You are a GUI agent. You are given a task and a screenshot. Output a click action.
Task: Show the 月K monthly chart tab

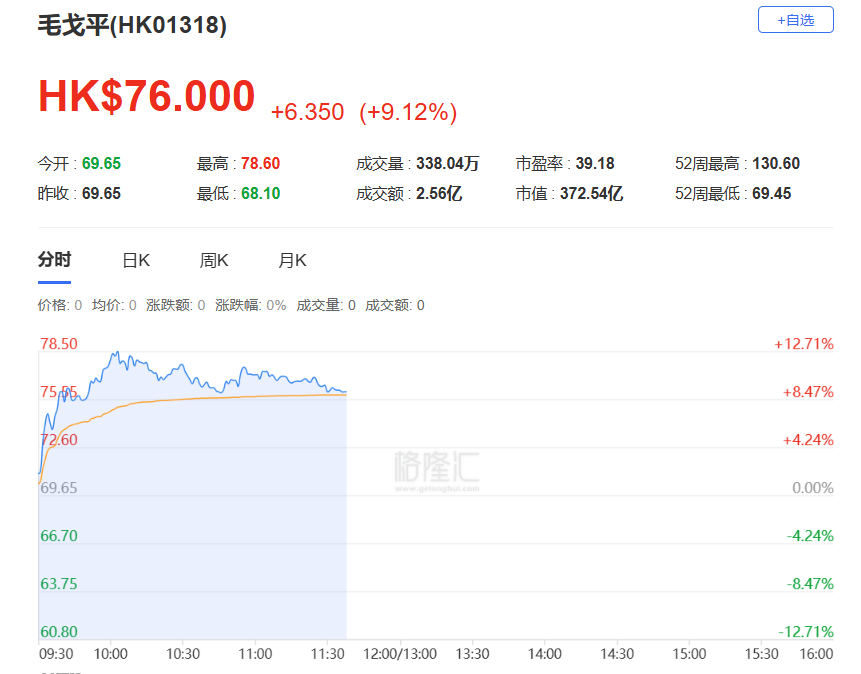(x=292, y=261)
